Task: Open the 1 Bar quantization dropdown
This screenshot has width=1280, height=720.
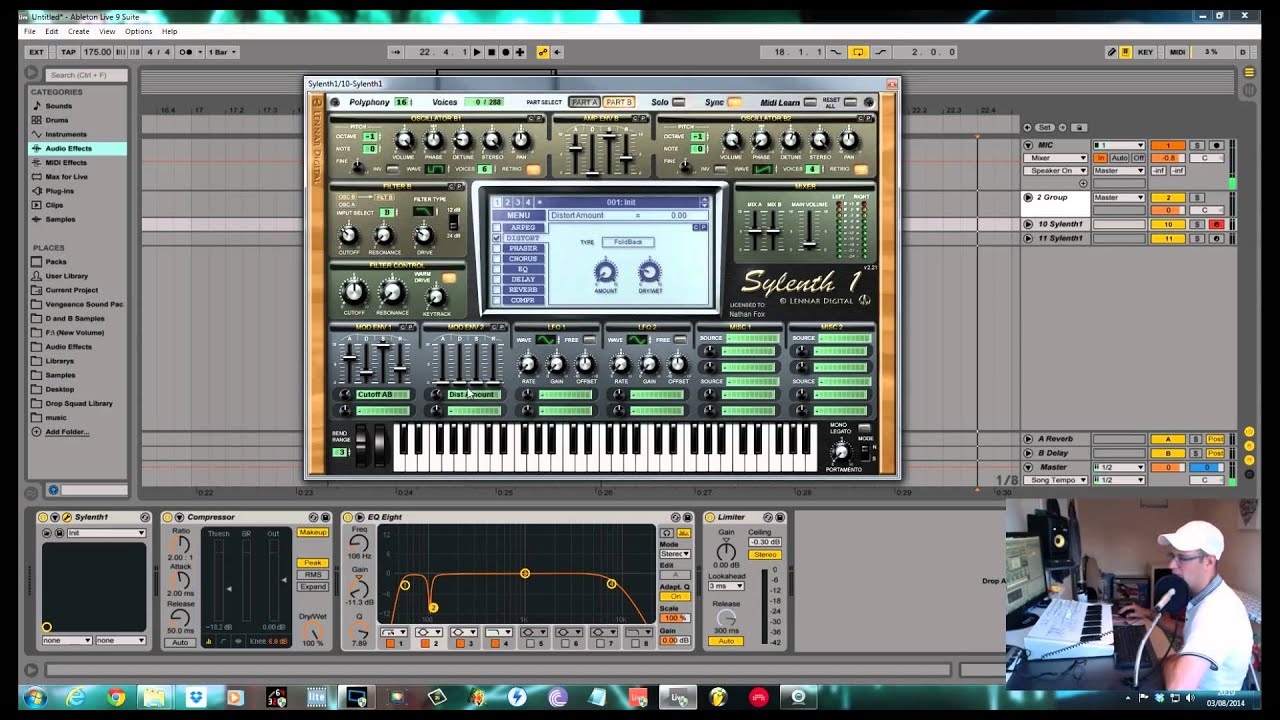Action: 221,52
